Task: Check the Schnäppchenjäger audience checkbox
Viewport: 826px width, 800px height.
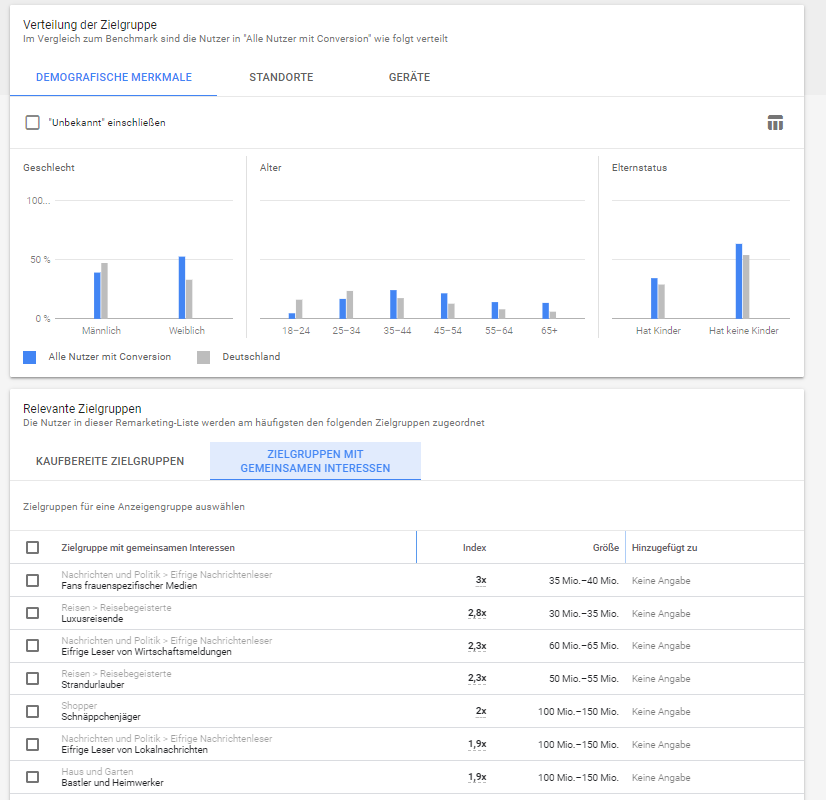Action: 33,712
